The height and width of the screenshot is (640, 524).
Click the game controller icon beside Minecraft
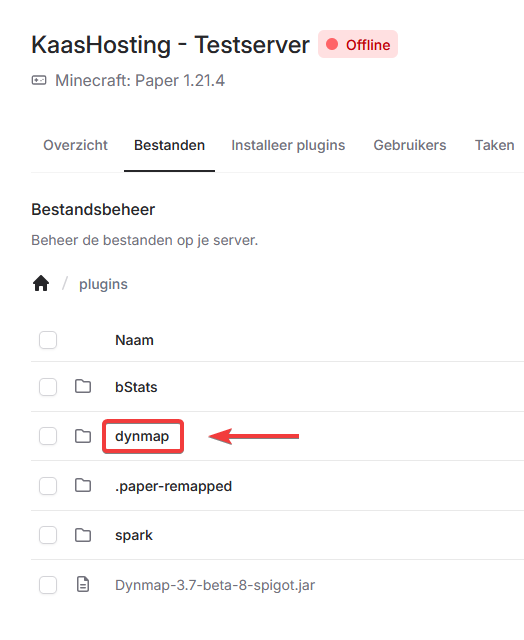[x=39, y=80]
